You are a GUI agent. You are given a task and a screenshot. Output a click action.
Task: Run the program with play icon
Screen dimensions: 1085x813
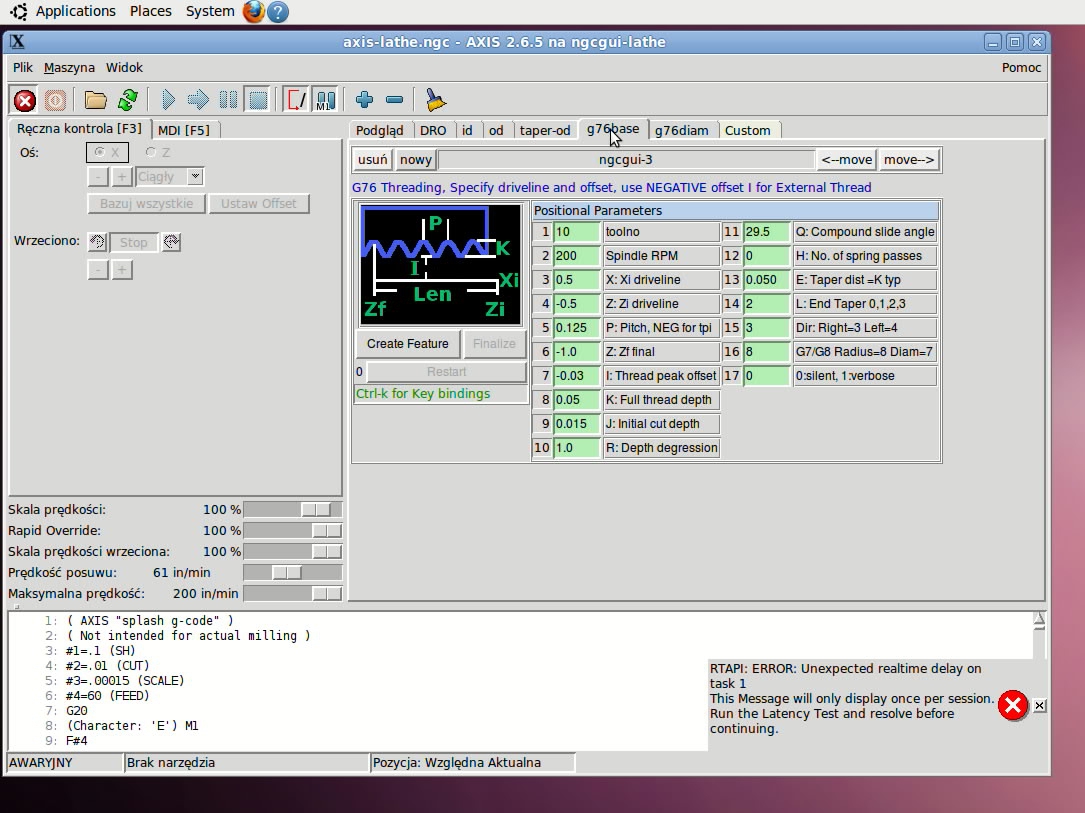[x=168, y=100]
